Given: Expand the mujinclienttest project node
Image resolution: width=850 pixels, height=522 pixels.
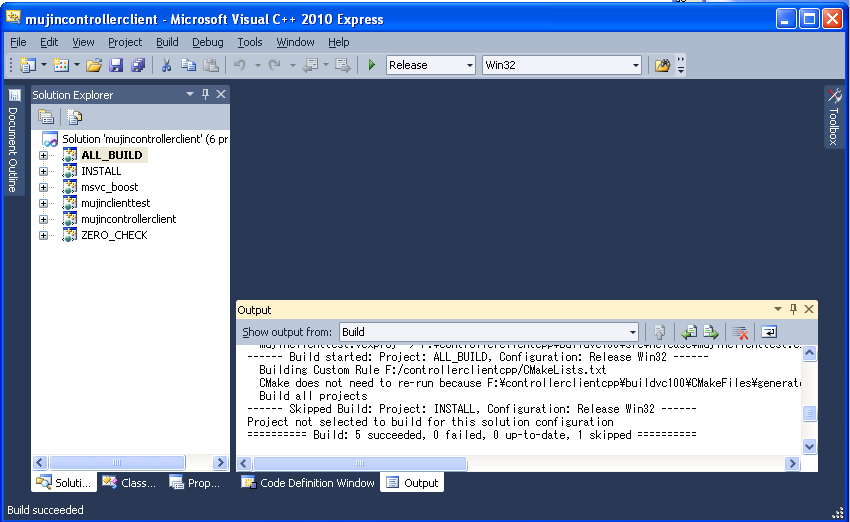Looking at the screenshot, I should (x=43, y=203).
